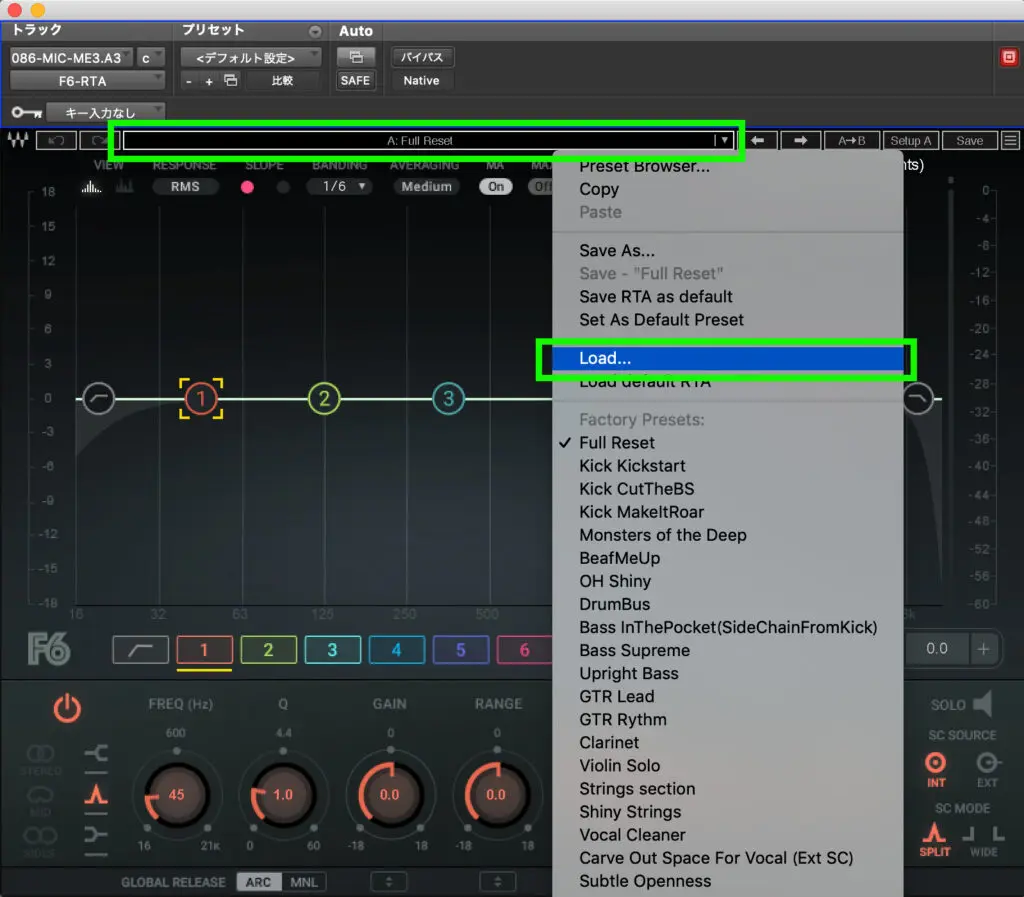
Task: Click the Solo speaker icon
Action: coord(981,705)
